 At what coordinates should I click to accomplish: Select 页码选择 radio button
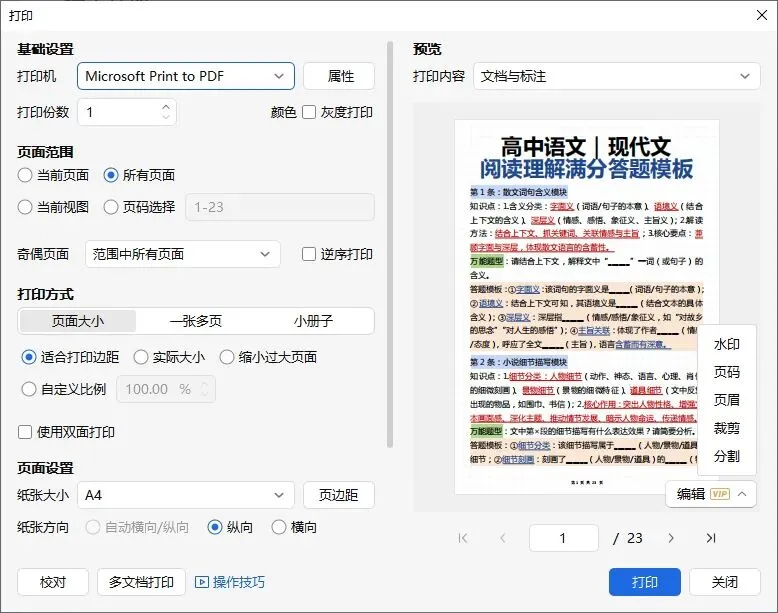pos(111,207)
